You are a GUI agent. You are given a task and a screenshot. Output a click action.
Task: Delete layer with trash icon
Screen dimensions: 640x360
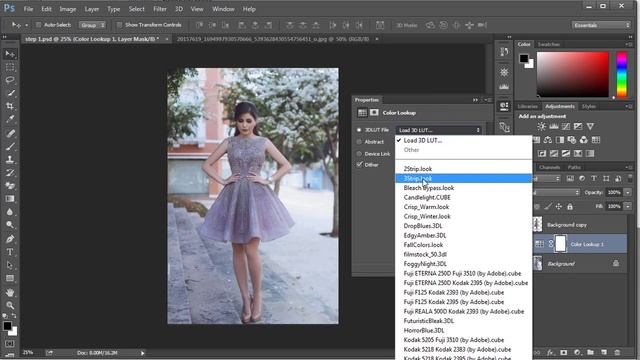tap(617, 352)
